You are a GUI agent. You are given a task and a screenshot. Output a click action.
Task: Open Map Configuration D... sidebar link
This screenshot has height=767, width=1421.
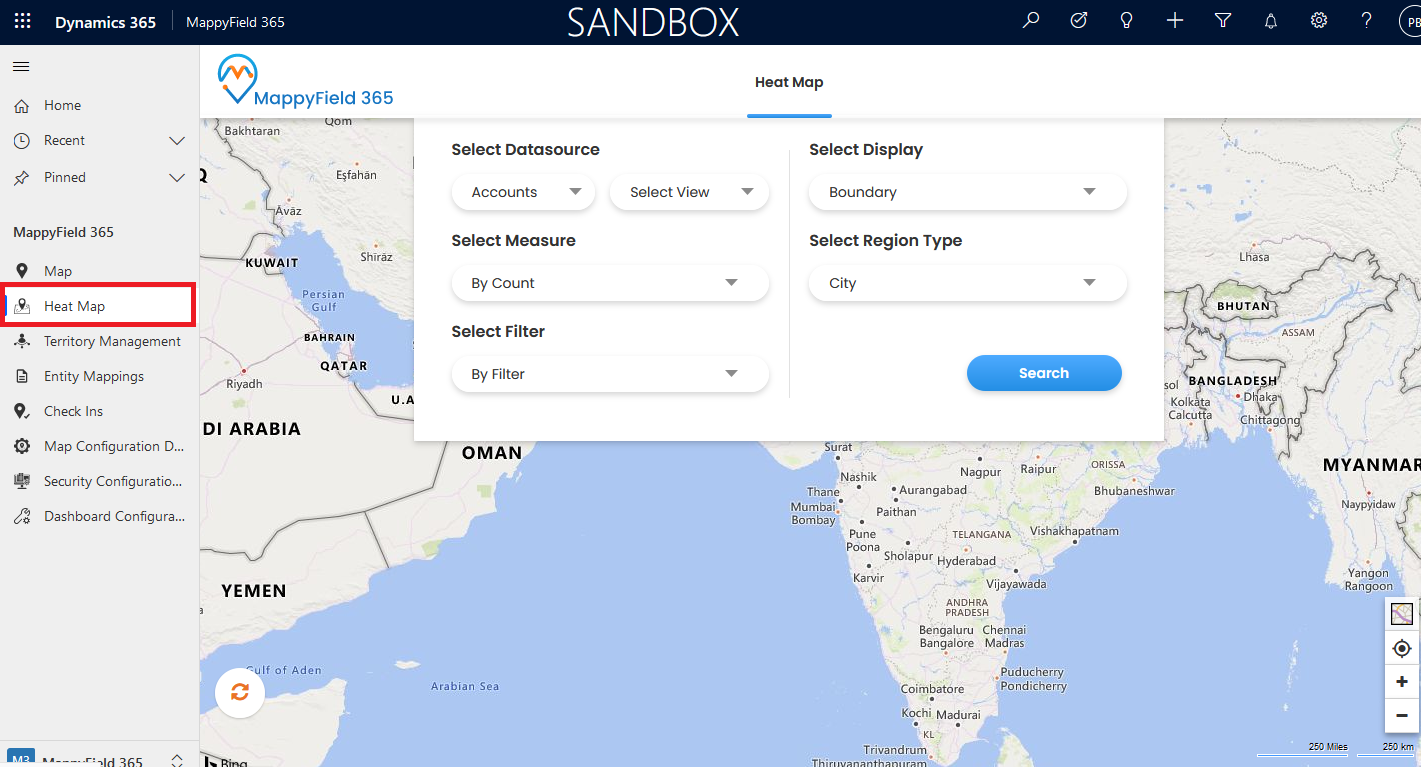115,446
